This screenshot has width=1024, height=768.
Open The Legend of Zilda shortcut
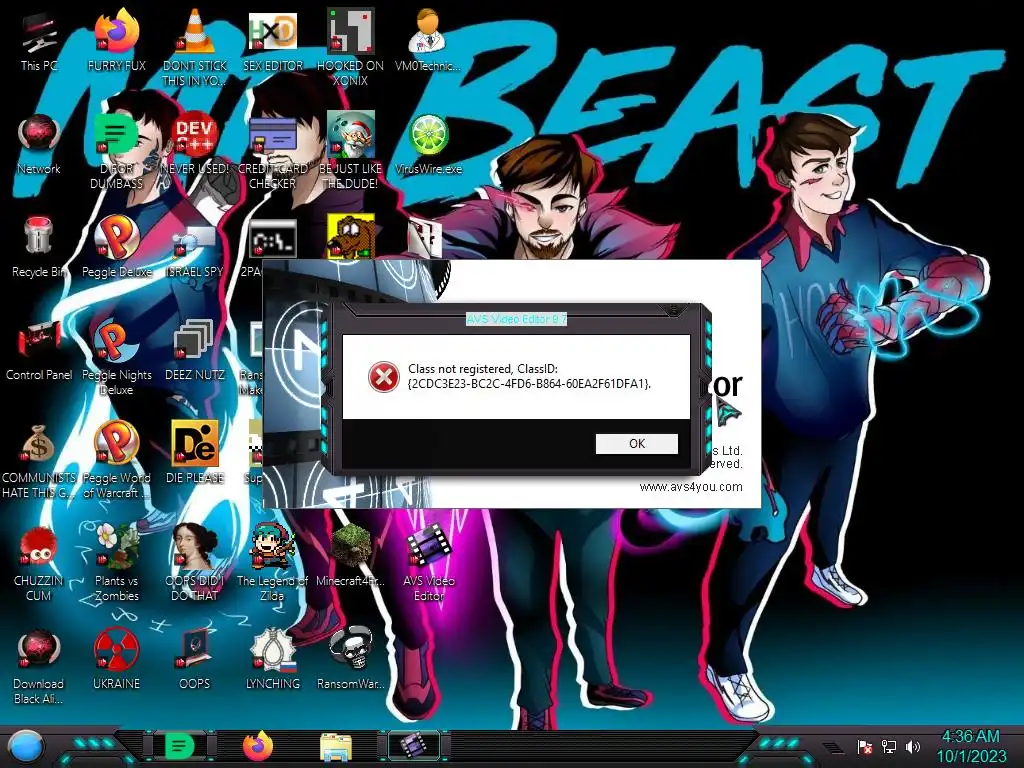[273, 563]
